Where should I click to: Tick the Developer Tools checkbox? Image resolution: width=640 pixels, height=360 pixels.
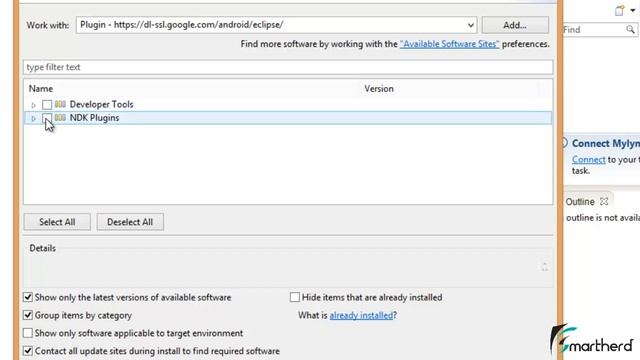[47, 104]
